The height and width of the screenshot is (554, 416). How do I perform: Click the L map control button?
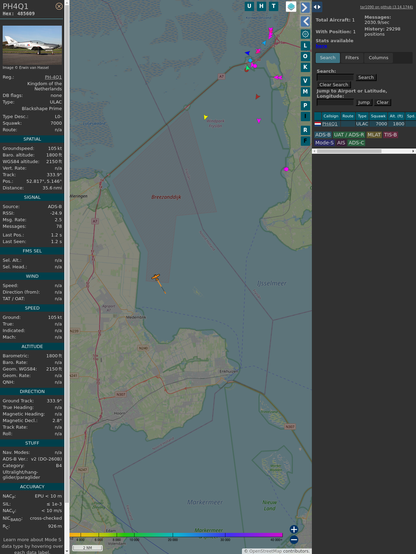tap(305, 45)
